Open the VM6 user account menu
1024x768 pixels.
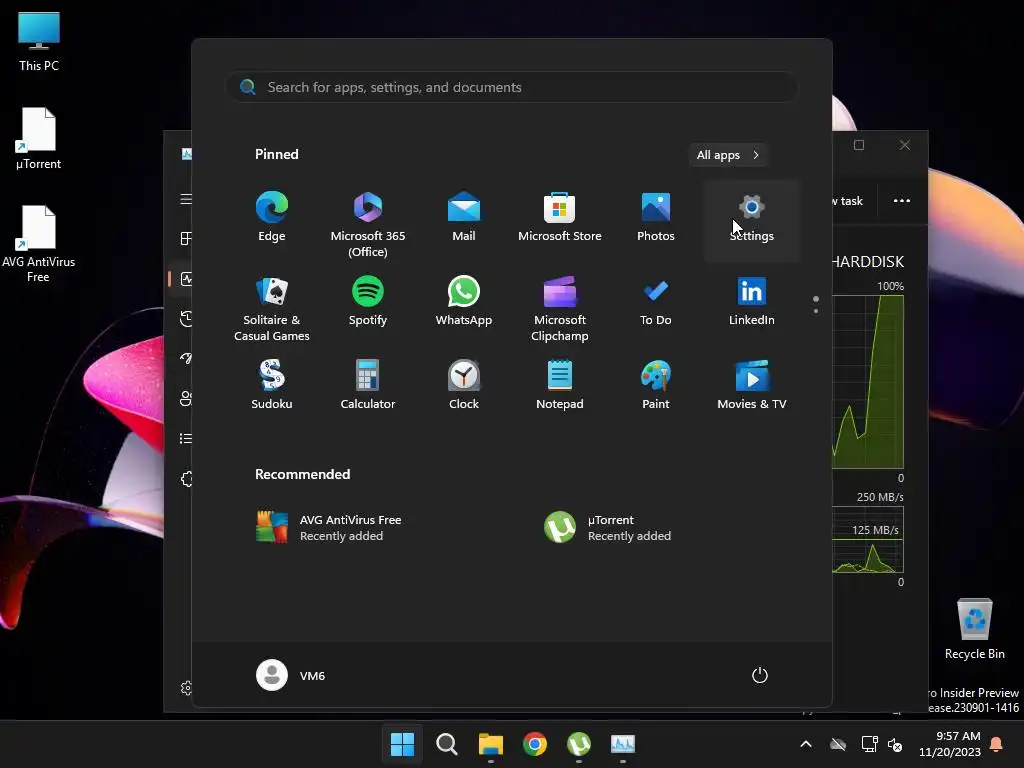point(291,675)
